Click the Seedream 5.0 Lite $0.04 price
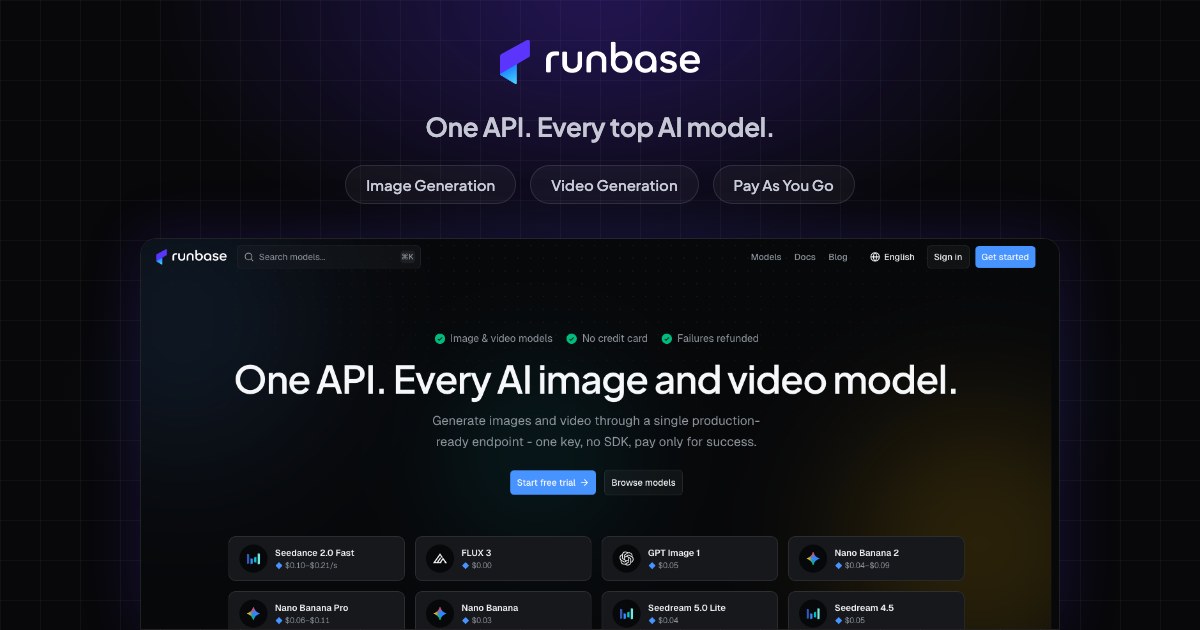 (x=669, y=621)
